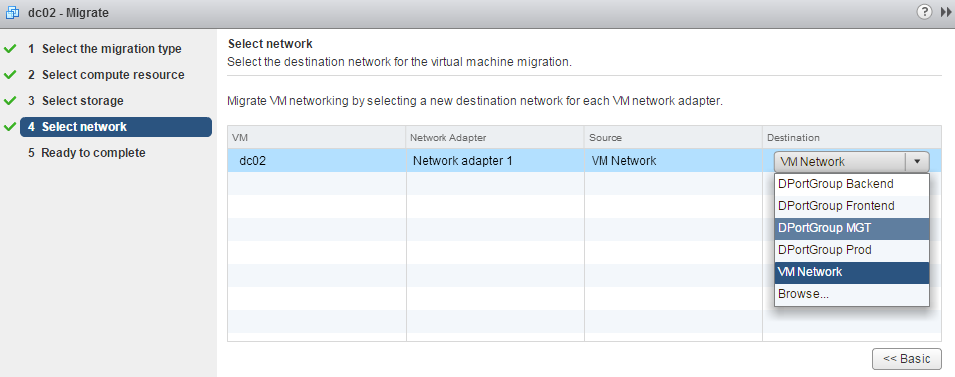This screenshot has width=955, height=377.
Task: Choose VM Network option in dropdown list
Action: 851,272
